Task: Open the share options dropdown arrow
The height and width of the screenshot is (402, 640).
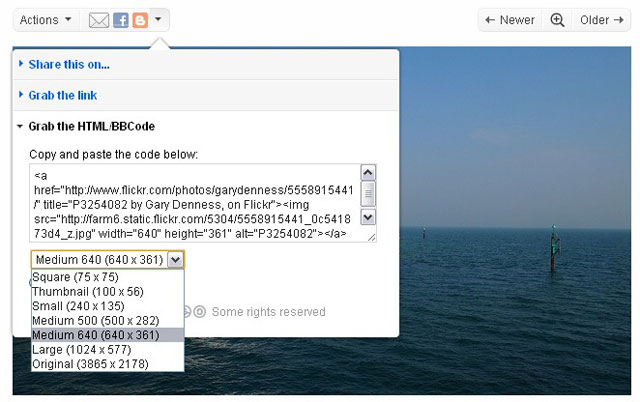Action: coord(160,20)
